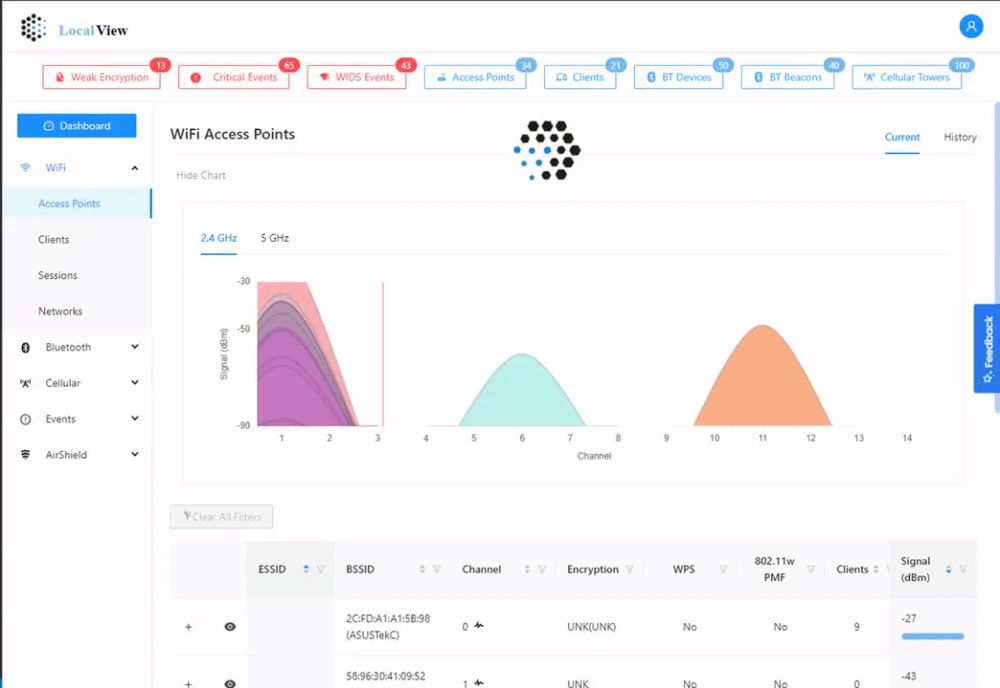Screen dimensions: 1000x688
Task: Open WIDS Events alerts
Action: [x=357, y=77]
